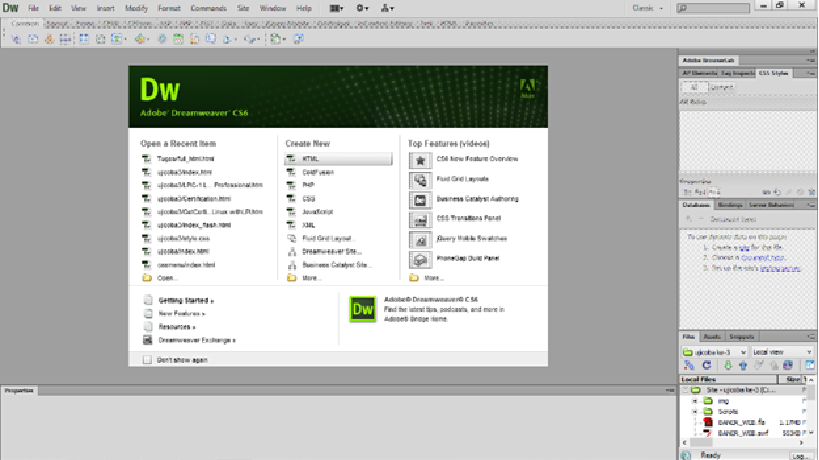Viewport: 819px width, 460px height.
Task: Open the Insert menu
Action: 105,8
